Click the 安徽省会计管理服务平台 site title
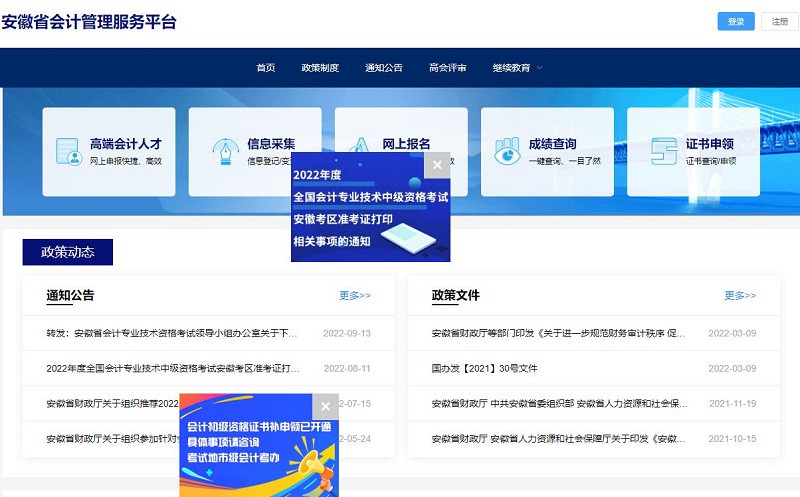Screen dimensions: 800x497 [x=89, y=22]
